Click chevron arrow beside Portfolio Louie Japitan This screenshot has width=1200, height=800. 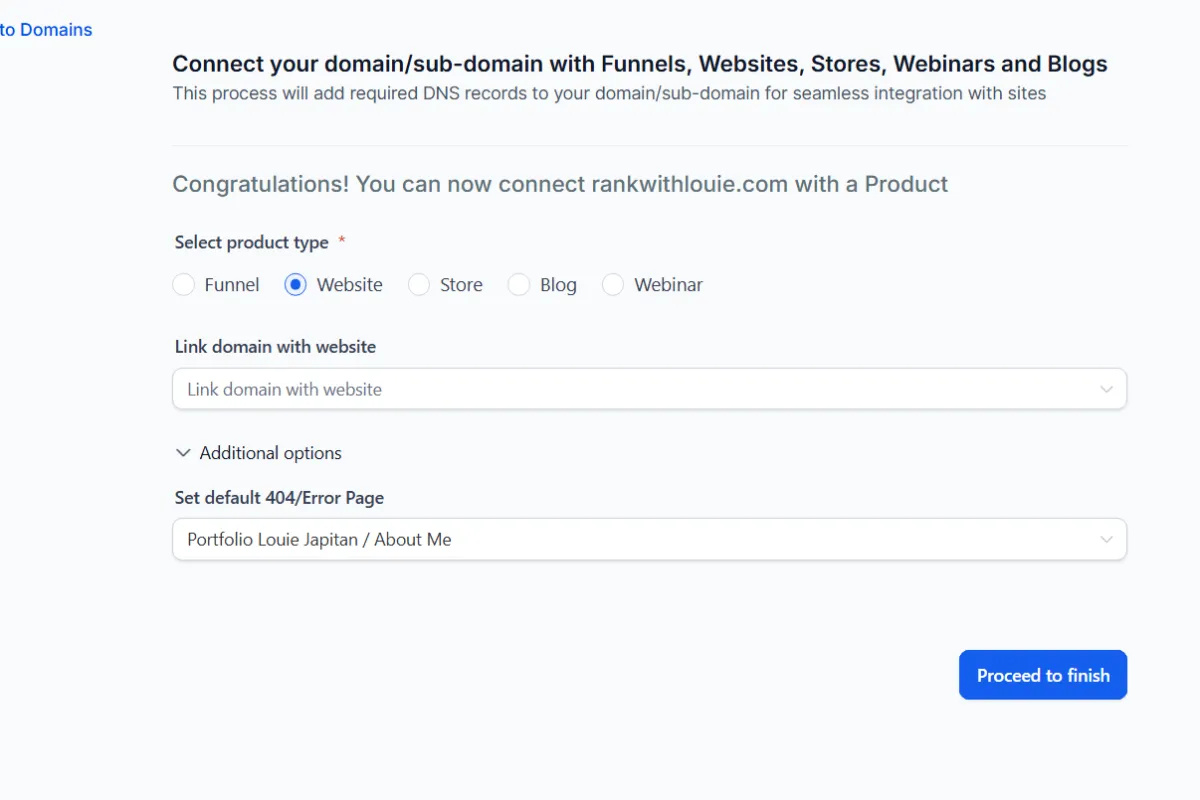tap(1106, 539)
